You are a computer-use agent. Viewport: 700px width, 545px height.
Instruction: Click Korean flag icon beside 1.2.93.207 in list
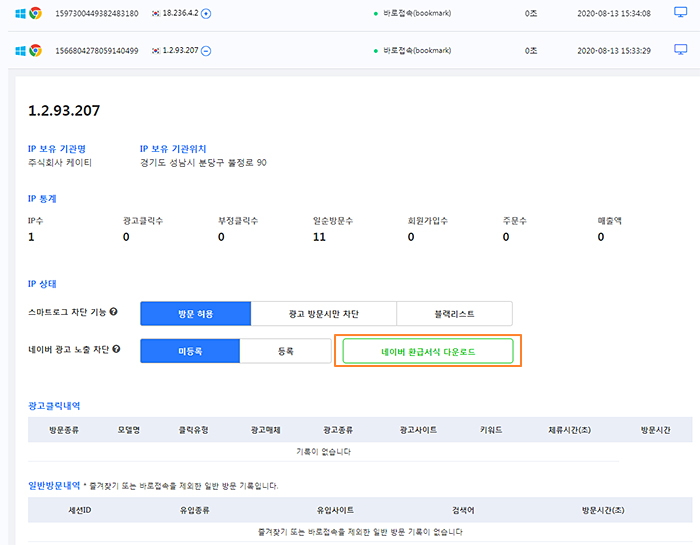(155, 50)
